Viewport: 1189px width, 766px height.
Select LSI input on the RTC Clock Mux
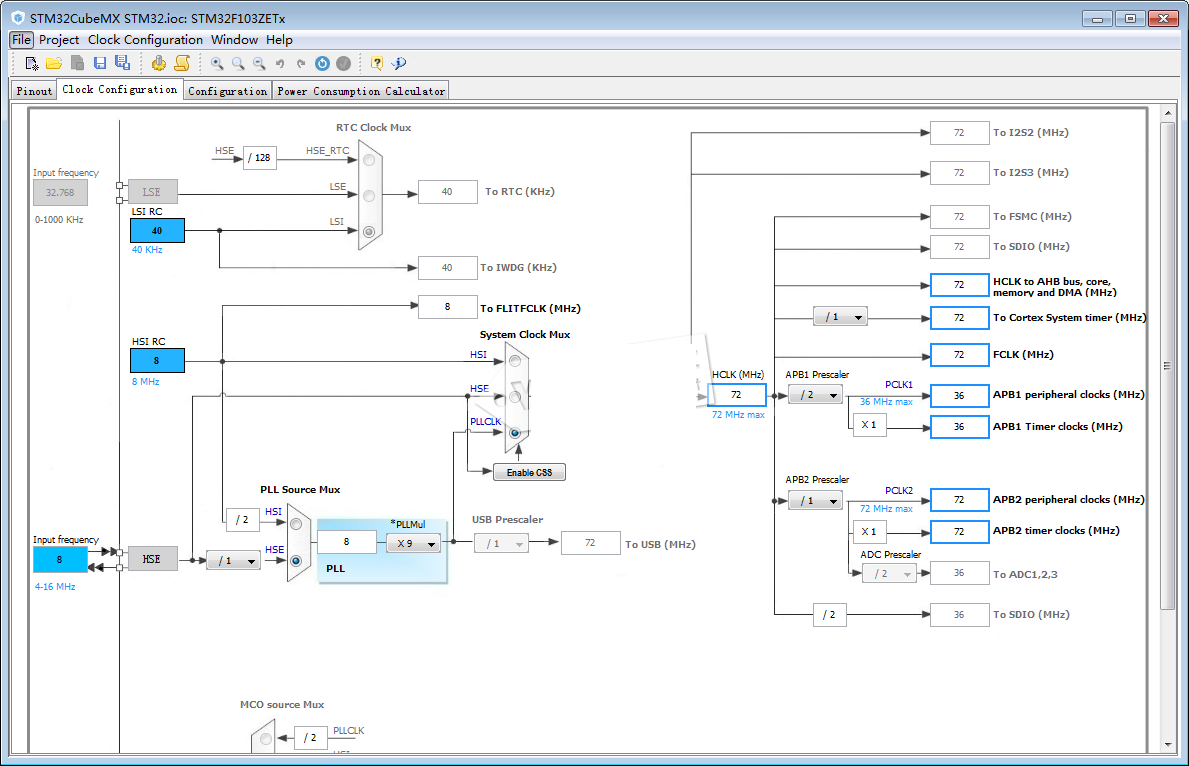[x=369, y=231]
